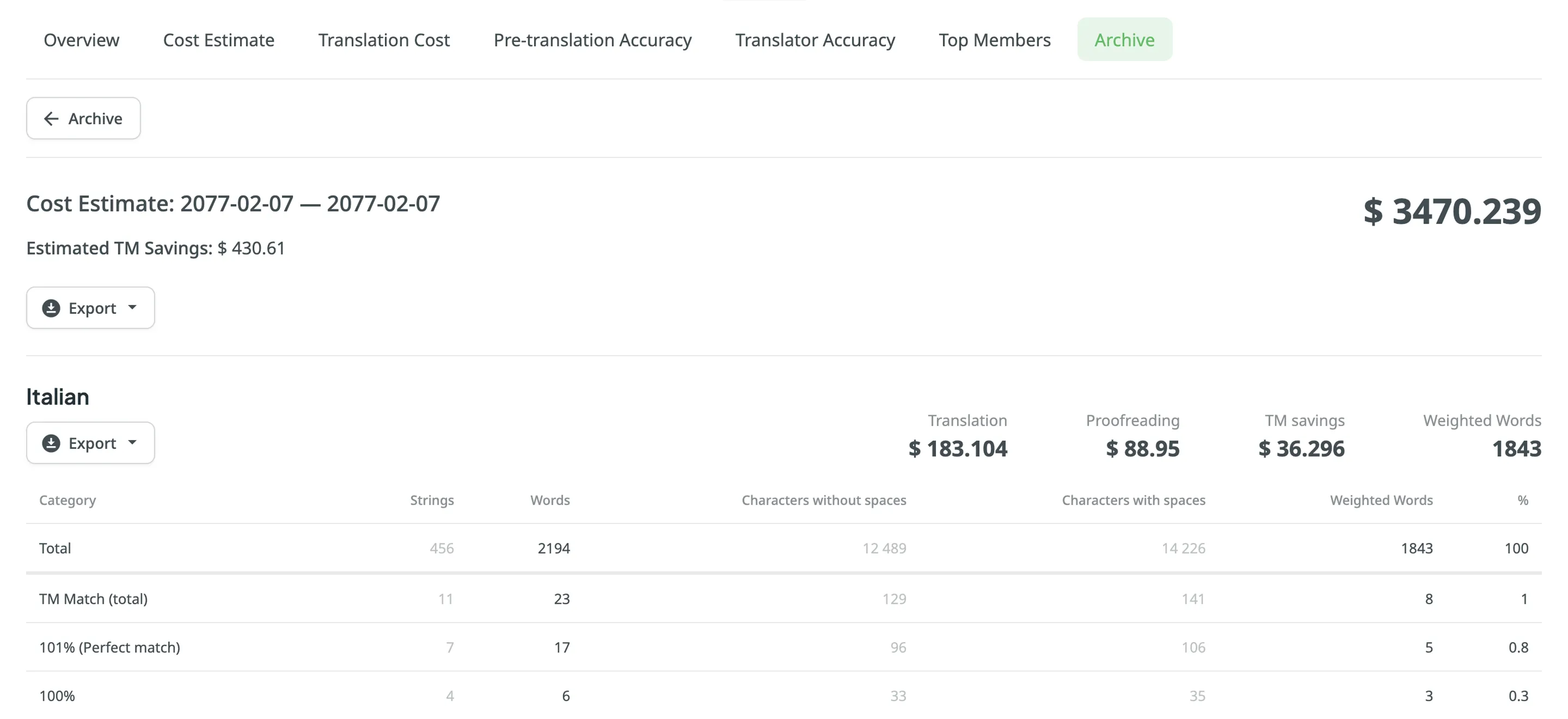The image size is (1568, 719).
Task: Open the Cost Estimate tab
Action: point(218,40)
